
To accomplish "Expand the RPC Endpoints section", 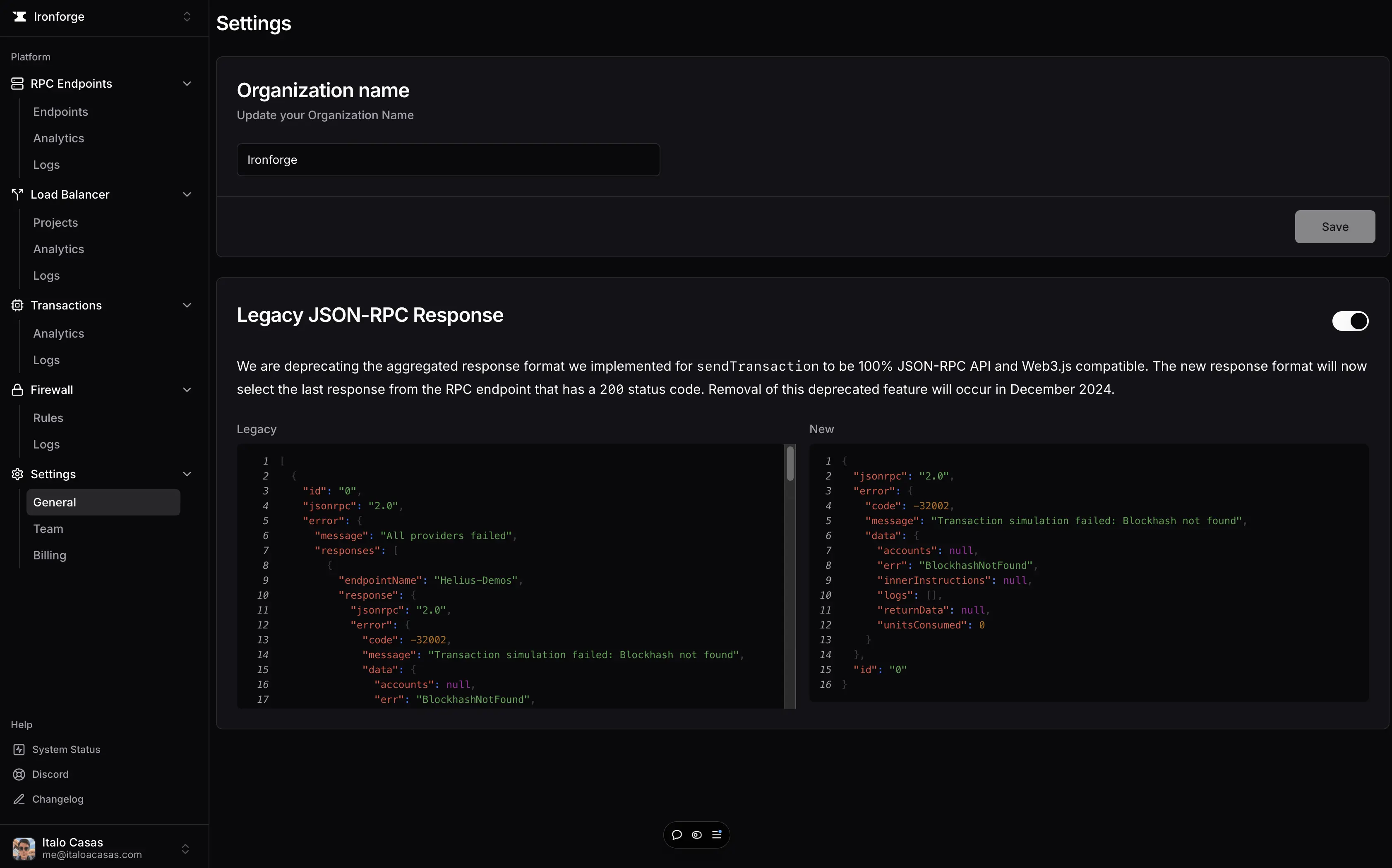I will 186,83.
